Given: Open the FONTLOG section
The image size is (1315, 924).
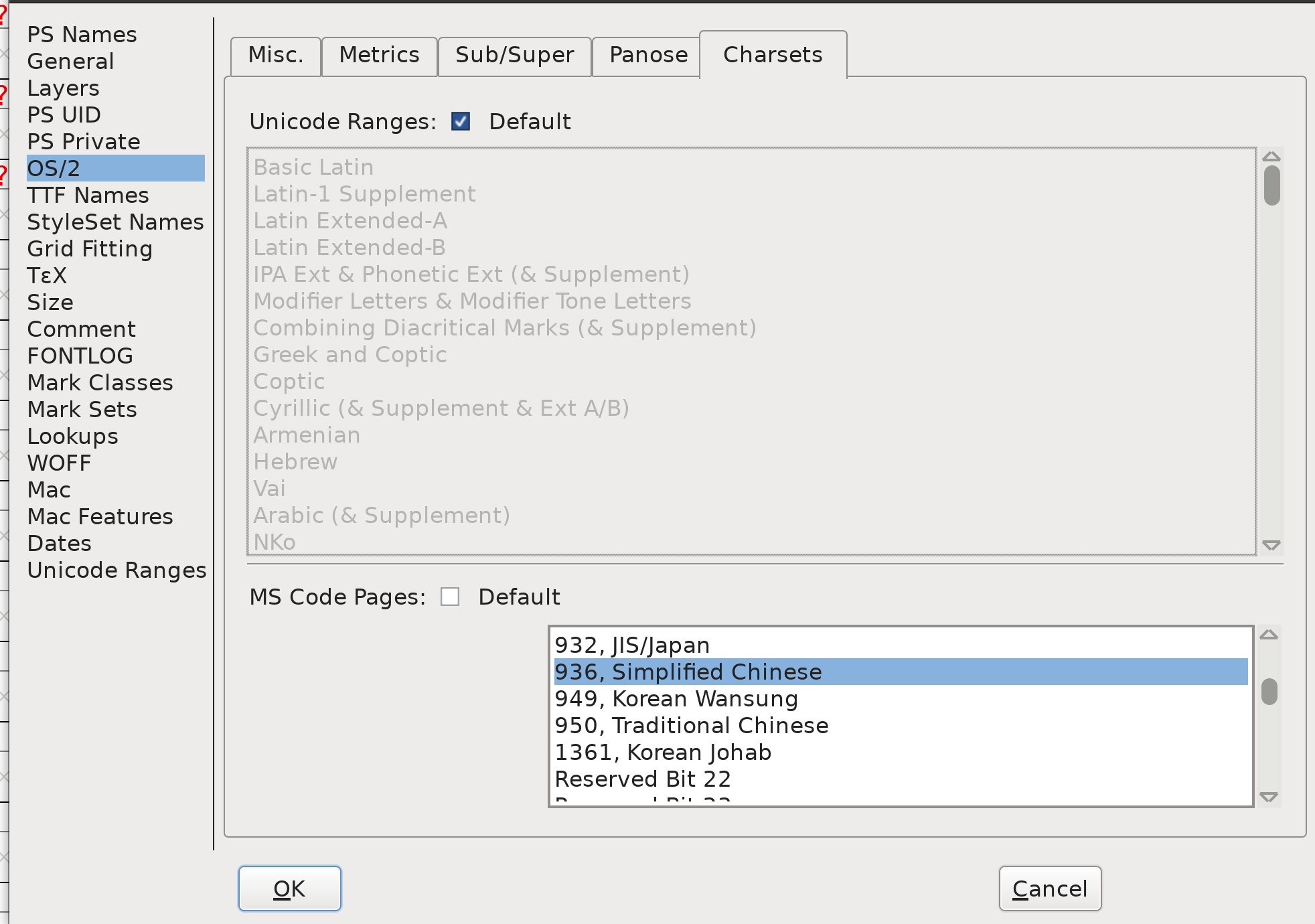Looking at the screenshot, I should tap(80, 356).
